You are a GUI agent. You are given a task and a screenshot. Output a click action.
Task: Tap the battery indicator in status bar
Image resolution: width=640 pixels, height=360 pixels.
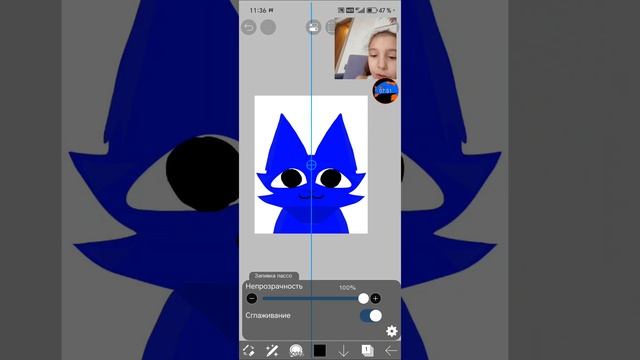point(371,10)
